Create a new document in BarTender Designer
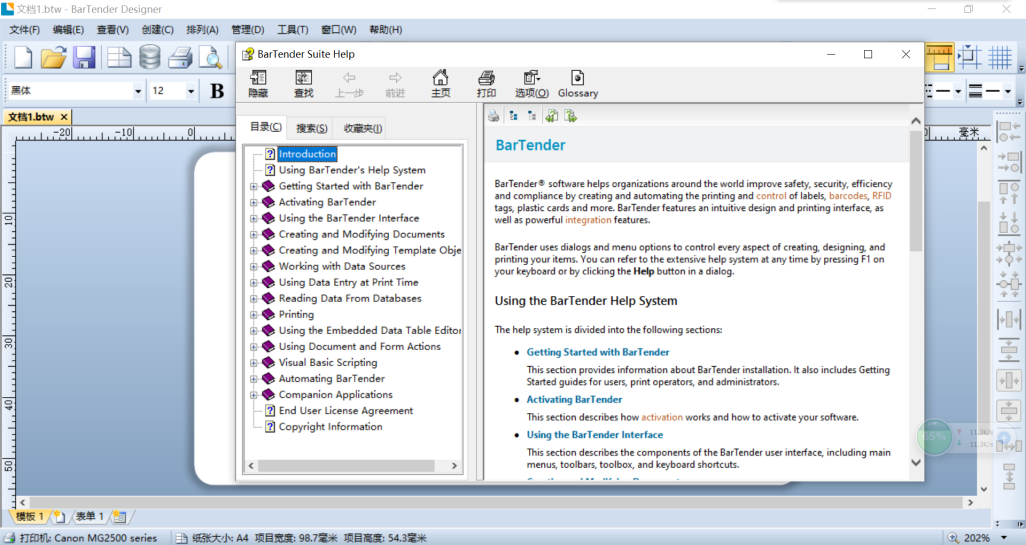Screen dimensions: 1026x545 pos(23,58)
